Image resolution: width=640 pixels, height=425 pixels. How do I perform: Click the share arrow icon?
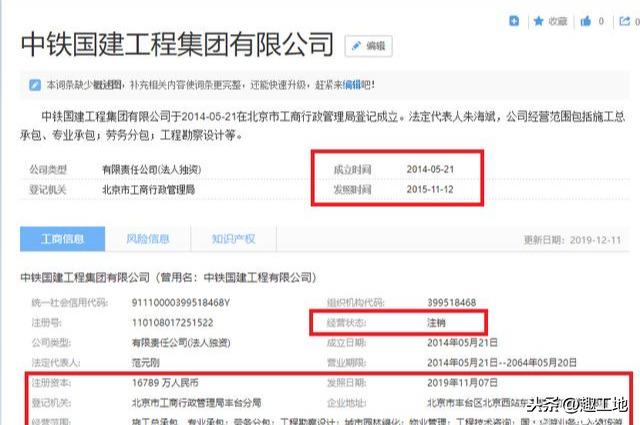click(x=625, y=21)
